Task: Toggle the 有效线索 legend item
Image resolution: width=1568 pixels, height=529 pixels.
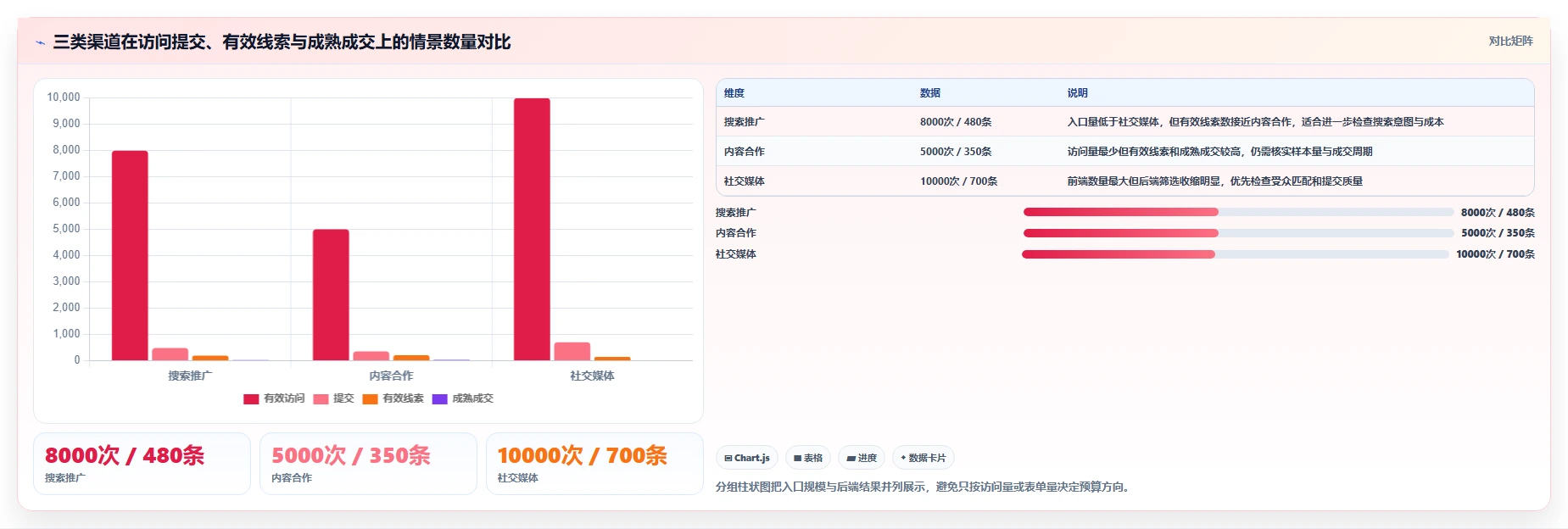Action: pos(393,398)
